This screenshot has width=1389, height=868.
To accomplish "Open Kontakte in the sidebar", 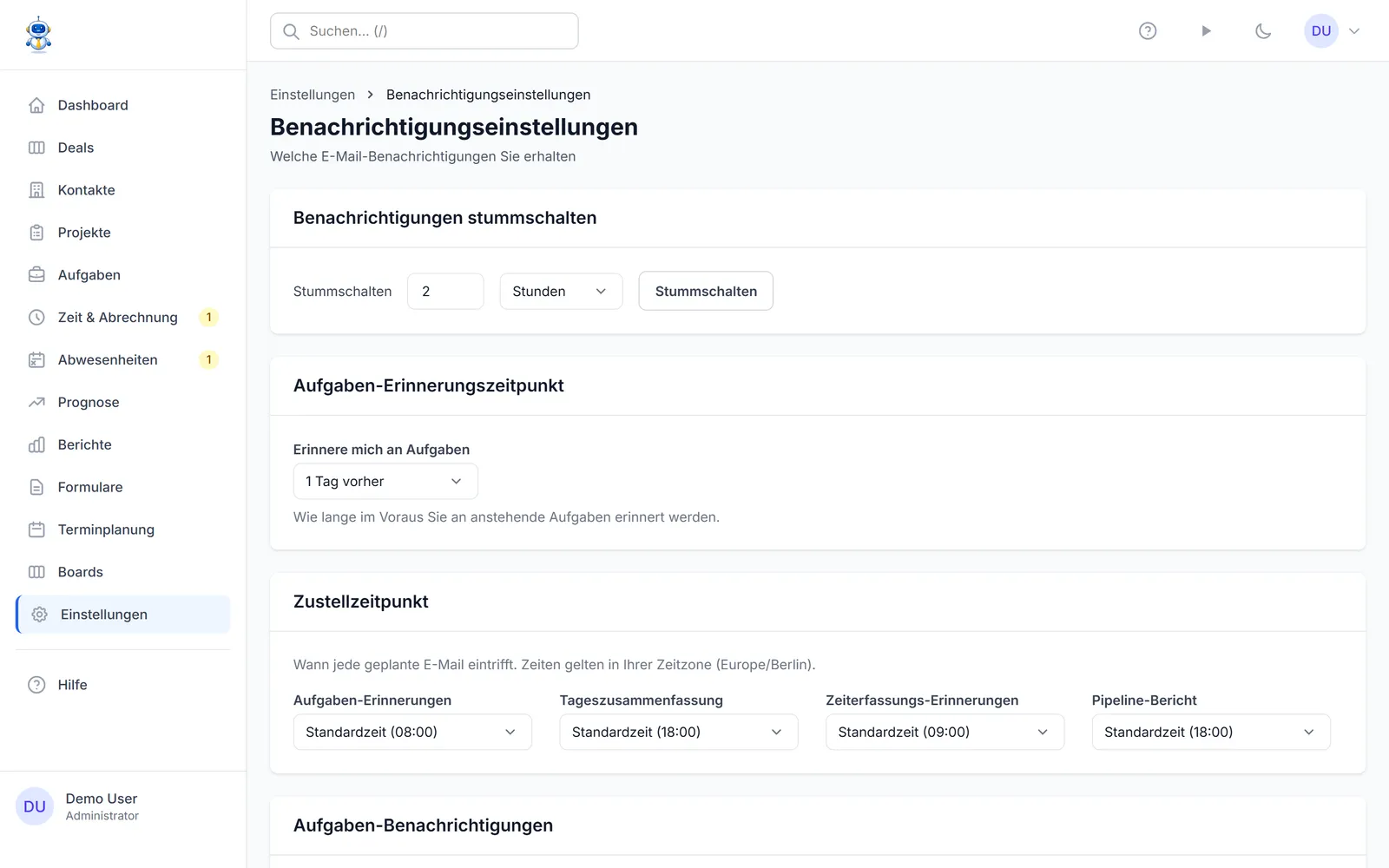I will [x=123, y=190].
